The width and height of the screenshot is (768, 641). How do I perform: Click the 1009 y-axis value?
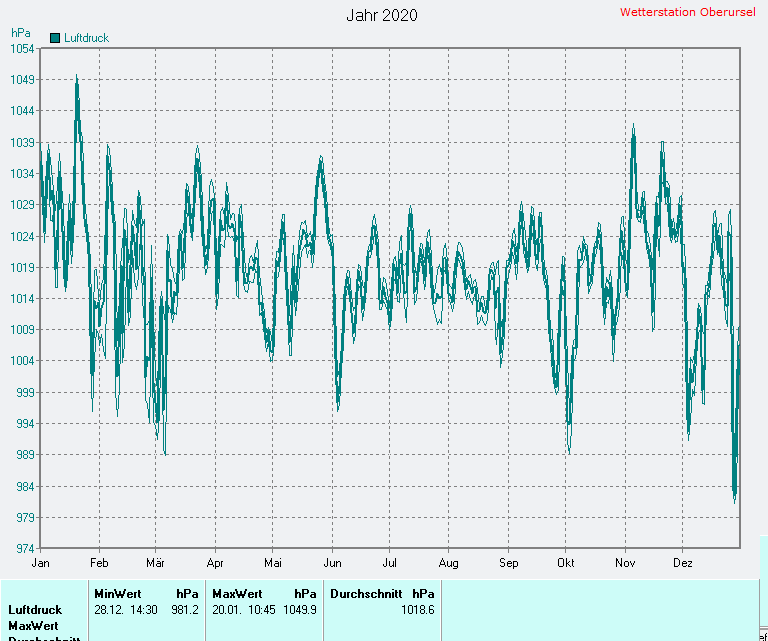pyautogui.click(x=23, y=330)
